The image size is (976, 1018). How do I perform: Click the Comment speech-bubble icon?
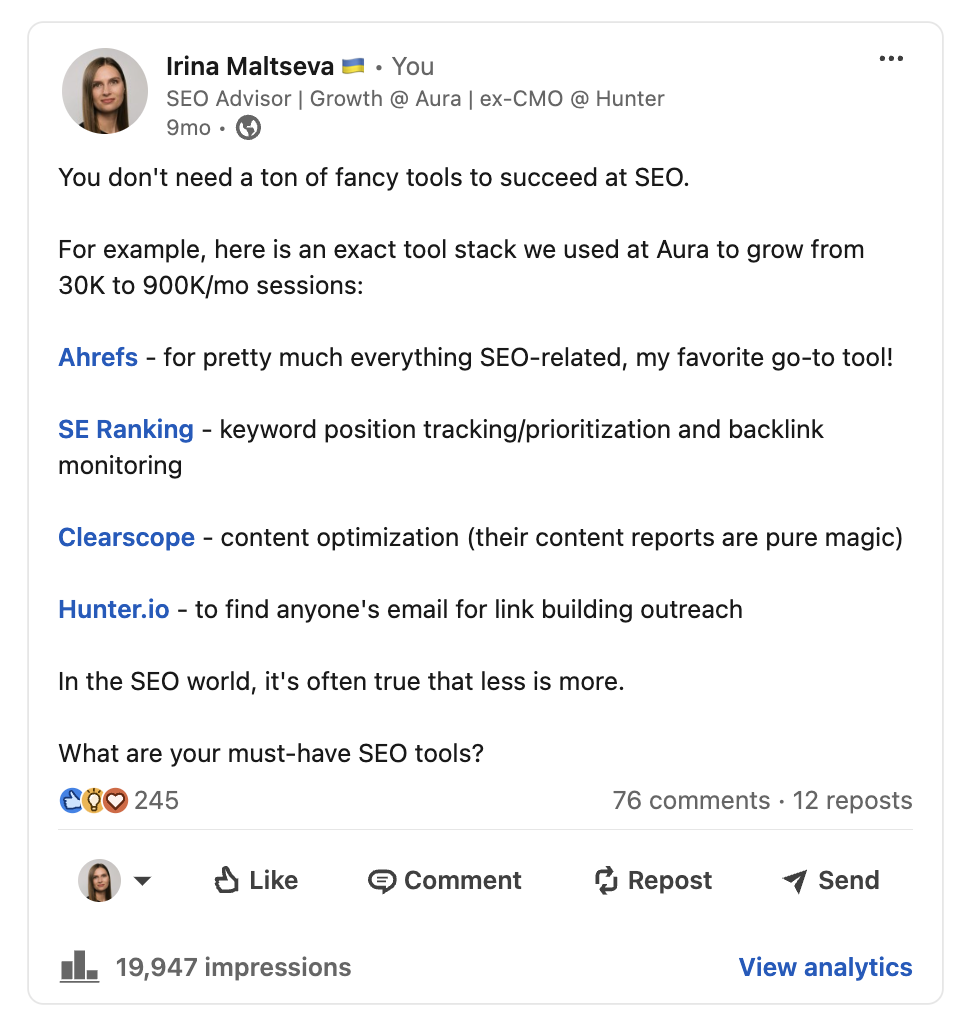tap(382, 881)
